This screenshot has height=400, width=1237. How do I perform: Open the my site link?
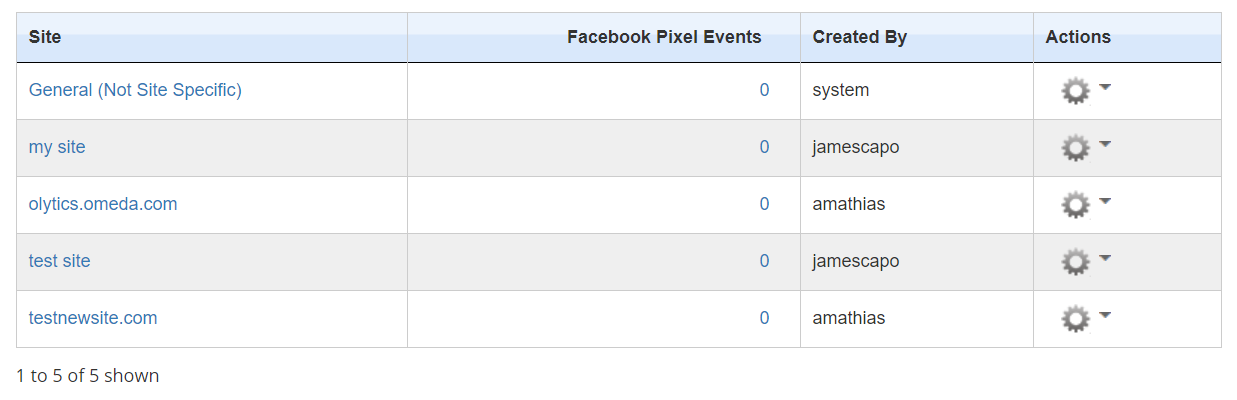[x=57, y=147]
